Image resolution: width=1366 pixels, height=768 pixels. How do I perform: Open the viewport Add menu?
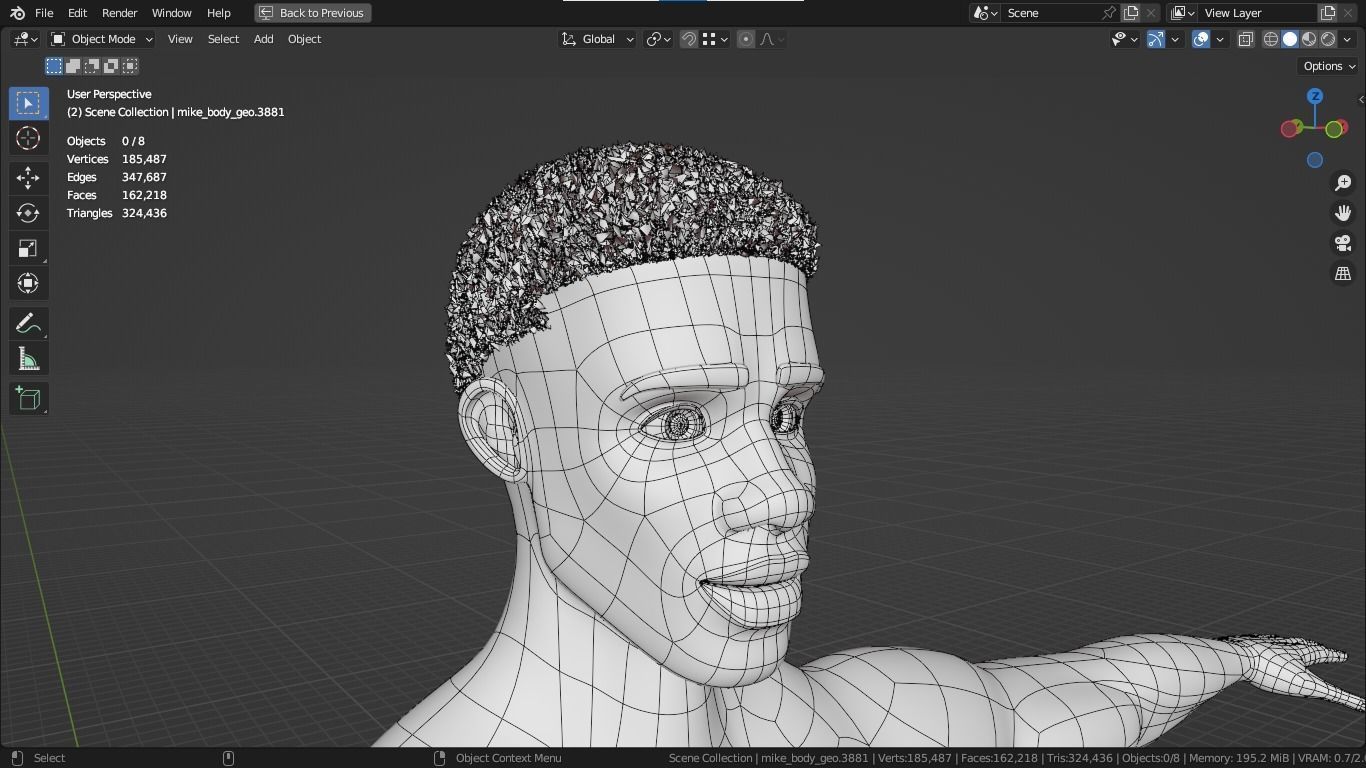point(263,39)
